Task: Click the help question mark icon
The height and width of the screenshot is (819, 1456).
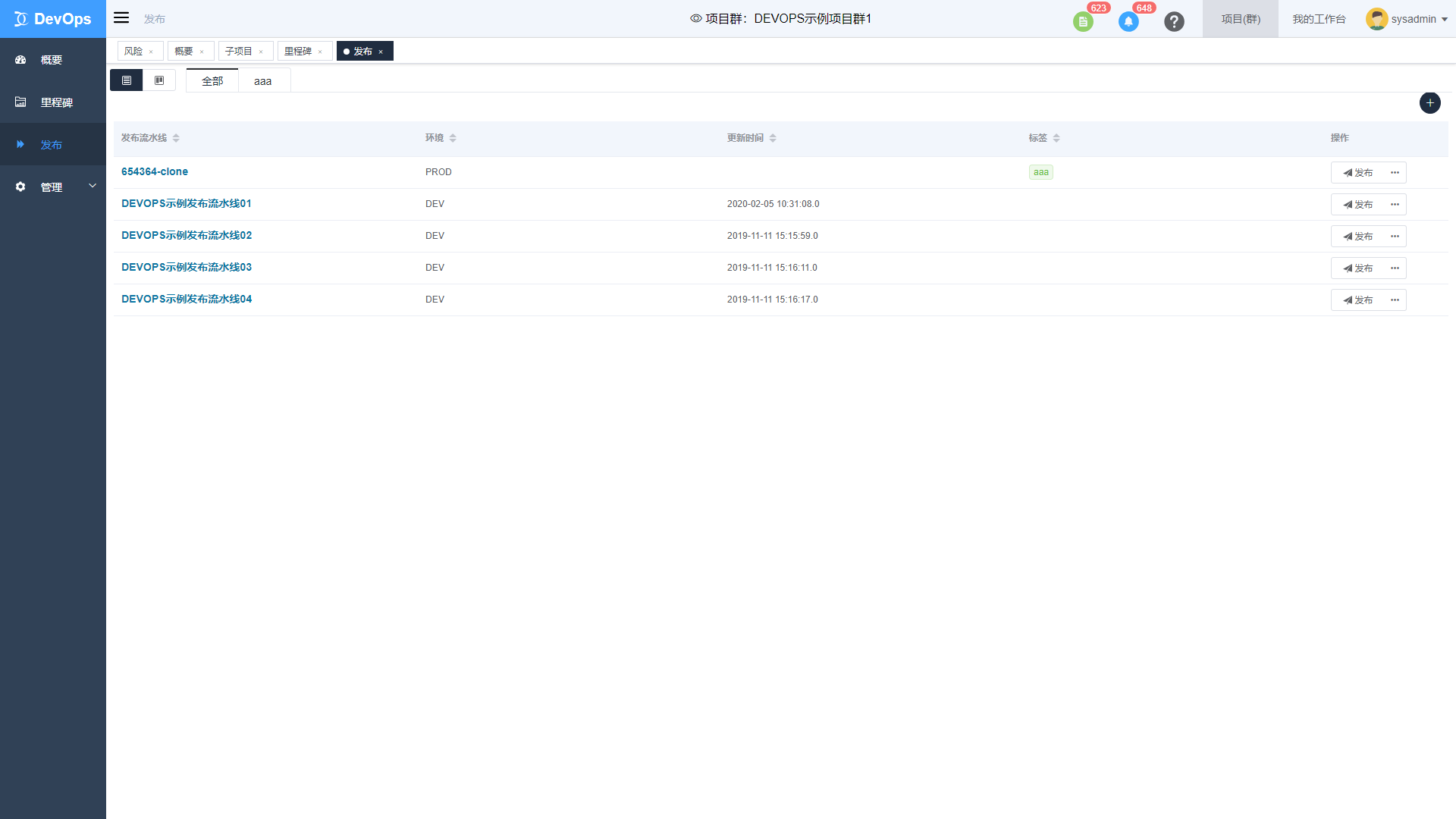Action: click(x=1175, y=18)
